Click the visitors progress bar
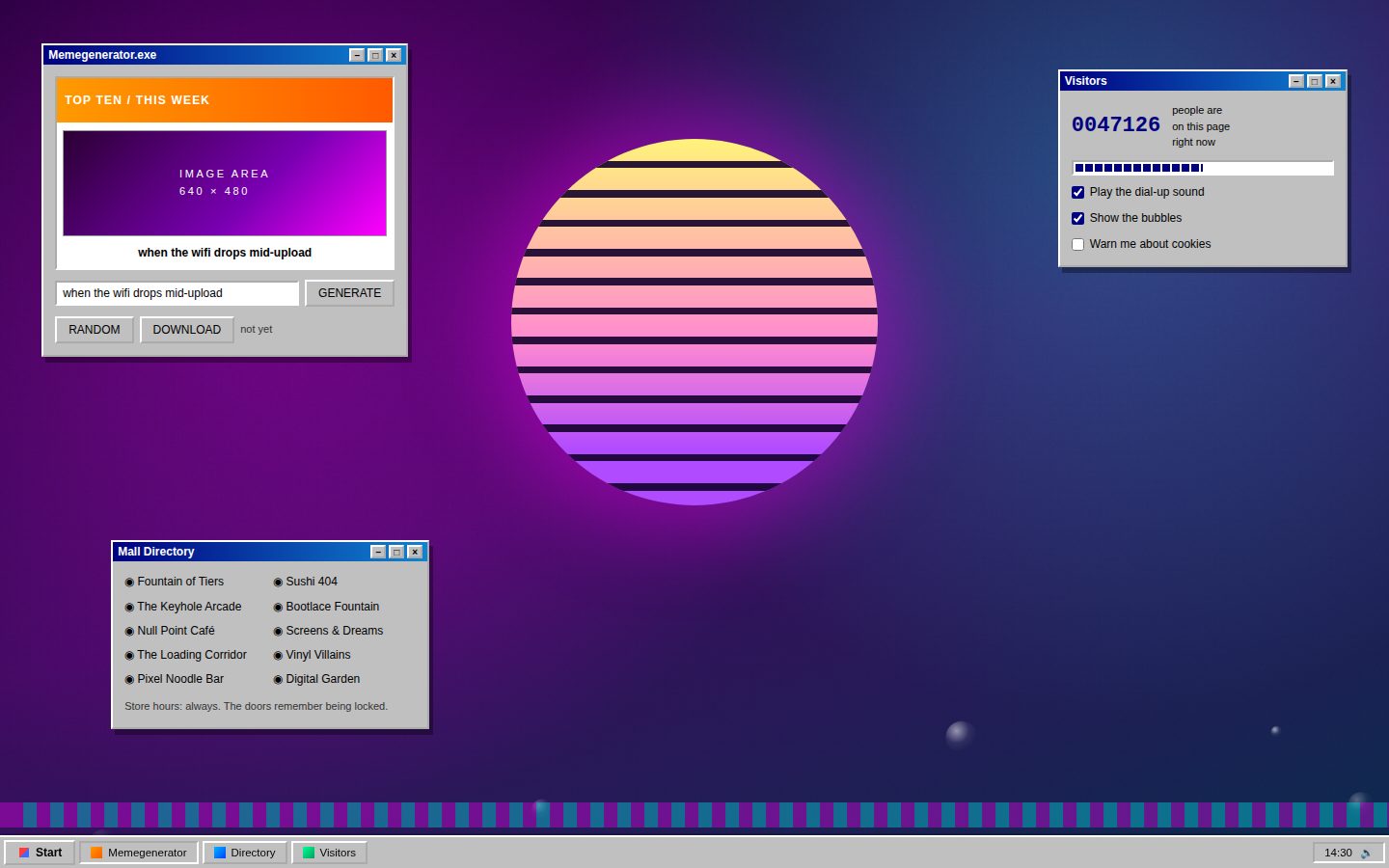Screen dimensions: 1389x868 1203,168
